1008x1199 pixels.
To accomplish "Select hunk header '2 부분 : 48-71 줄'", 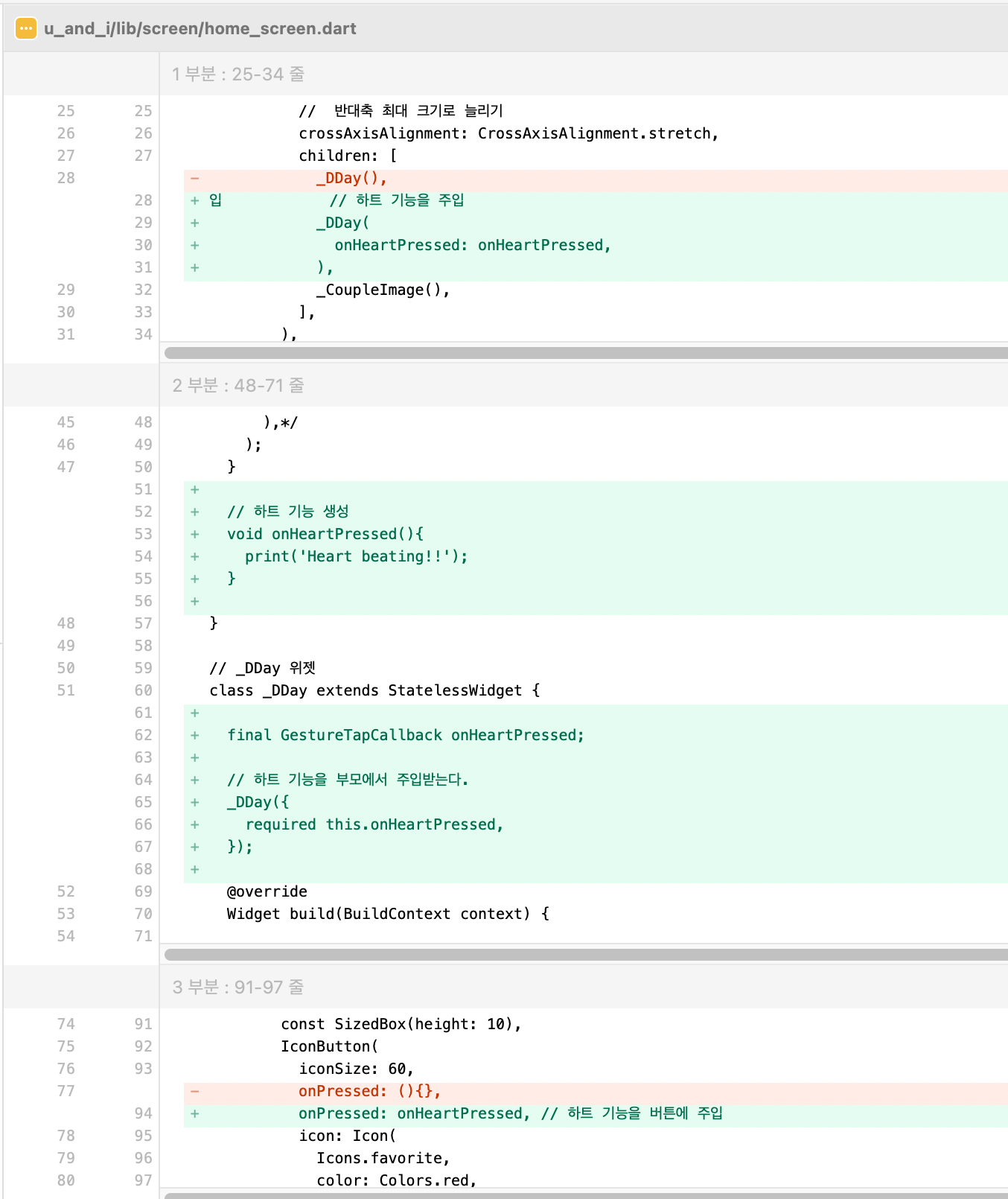I will [238, 386].
